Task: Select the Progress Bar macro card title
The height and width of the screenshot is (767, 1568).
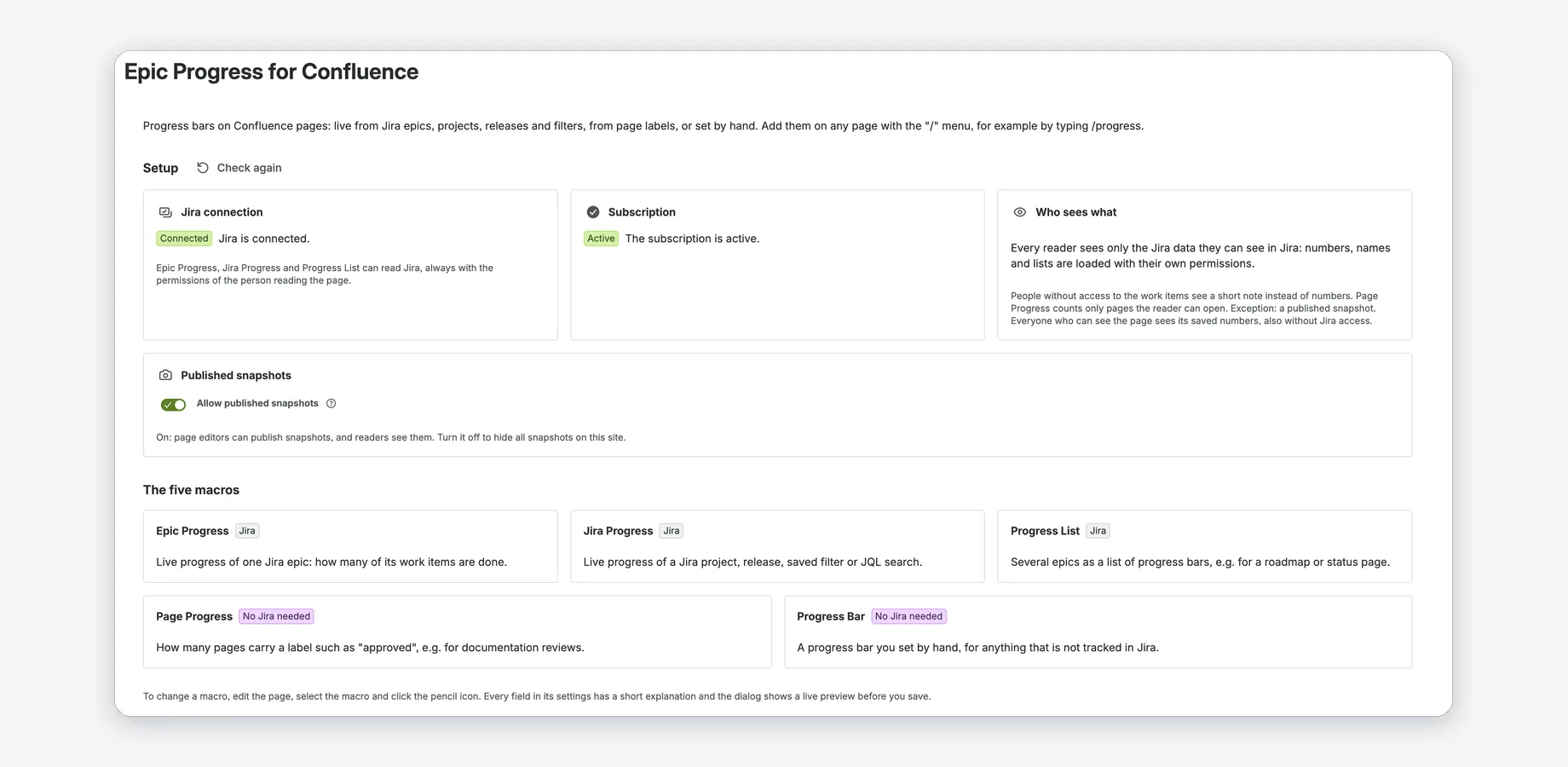Action: coord(831,616)
